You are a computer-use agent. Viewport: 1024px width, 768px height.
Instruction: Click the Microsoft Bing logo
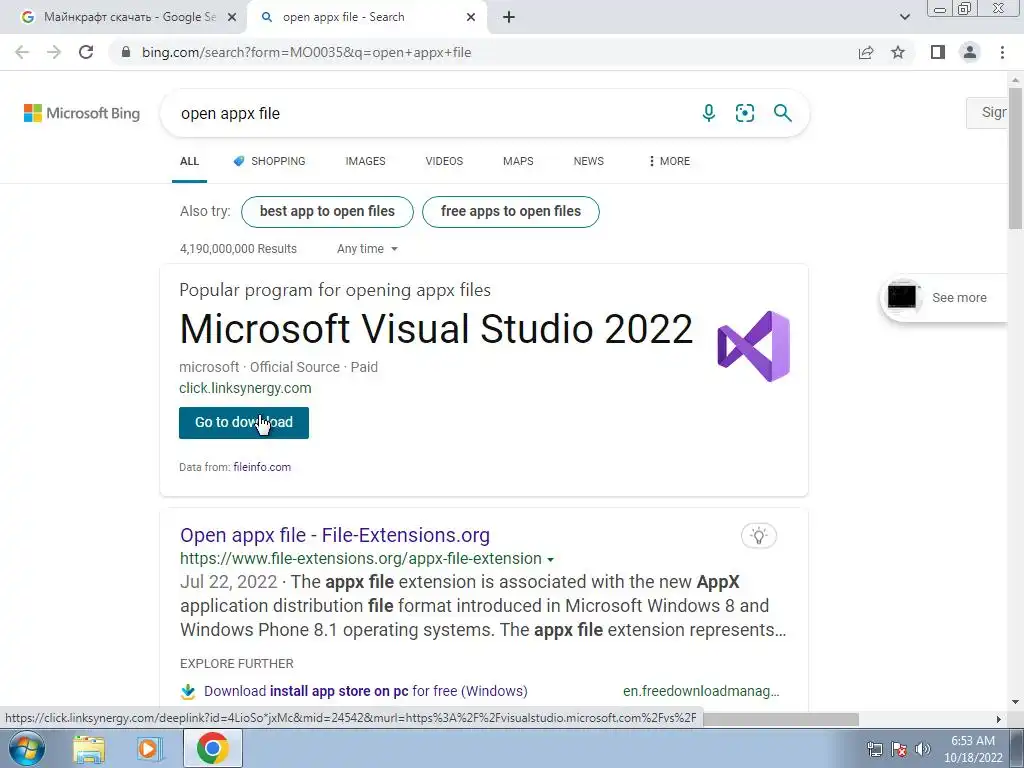(82, 113)
